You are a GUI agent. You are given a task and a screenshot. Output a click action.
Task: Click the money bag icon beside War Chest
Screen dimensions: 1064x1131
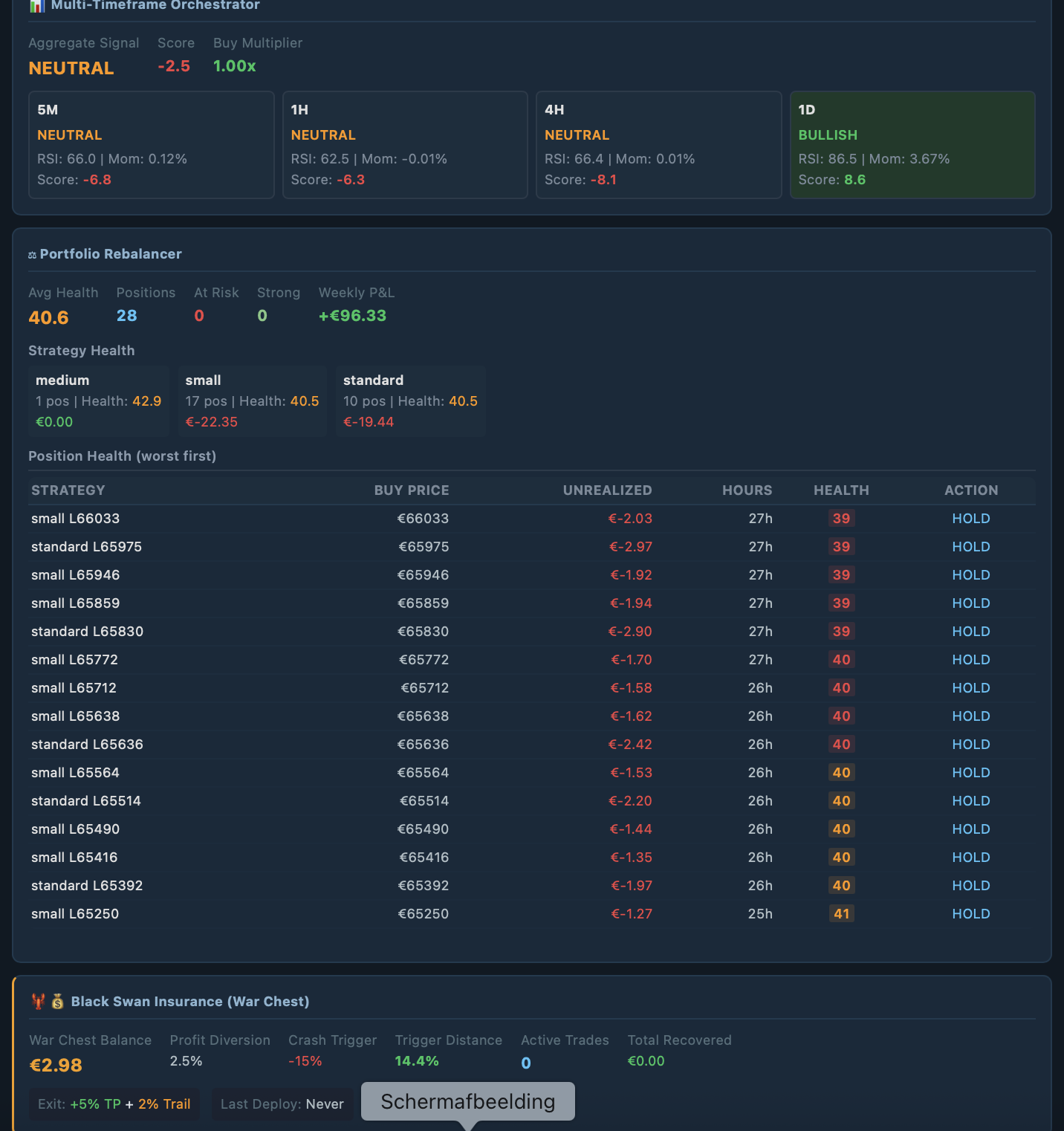pyautogui.click(x=58, y=1001)
